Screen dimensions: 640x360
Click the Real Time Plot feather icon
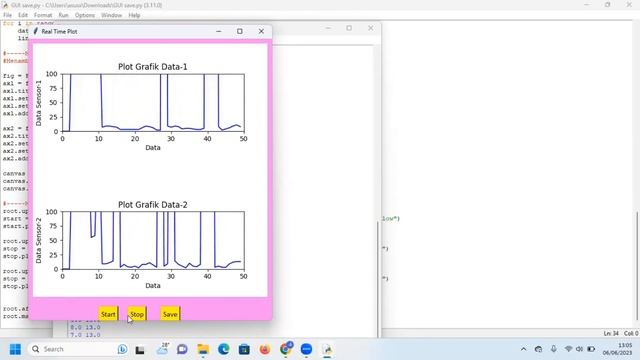[36, 31]
